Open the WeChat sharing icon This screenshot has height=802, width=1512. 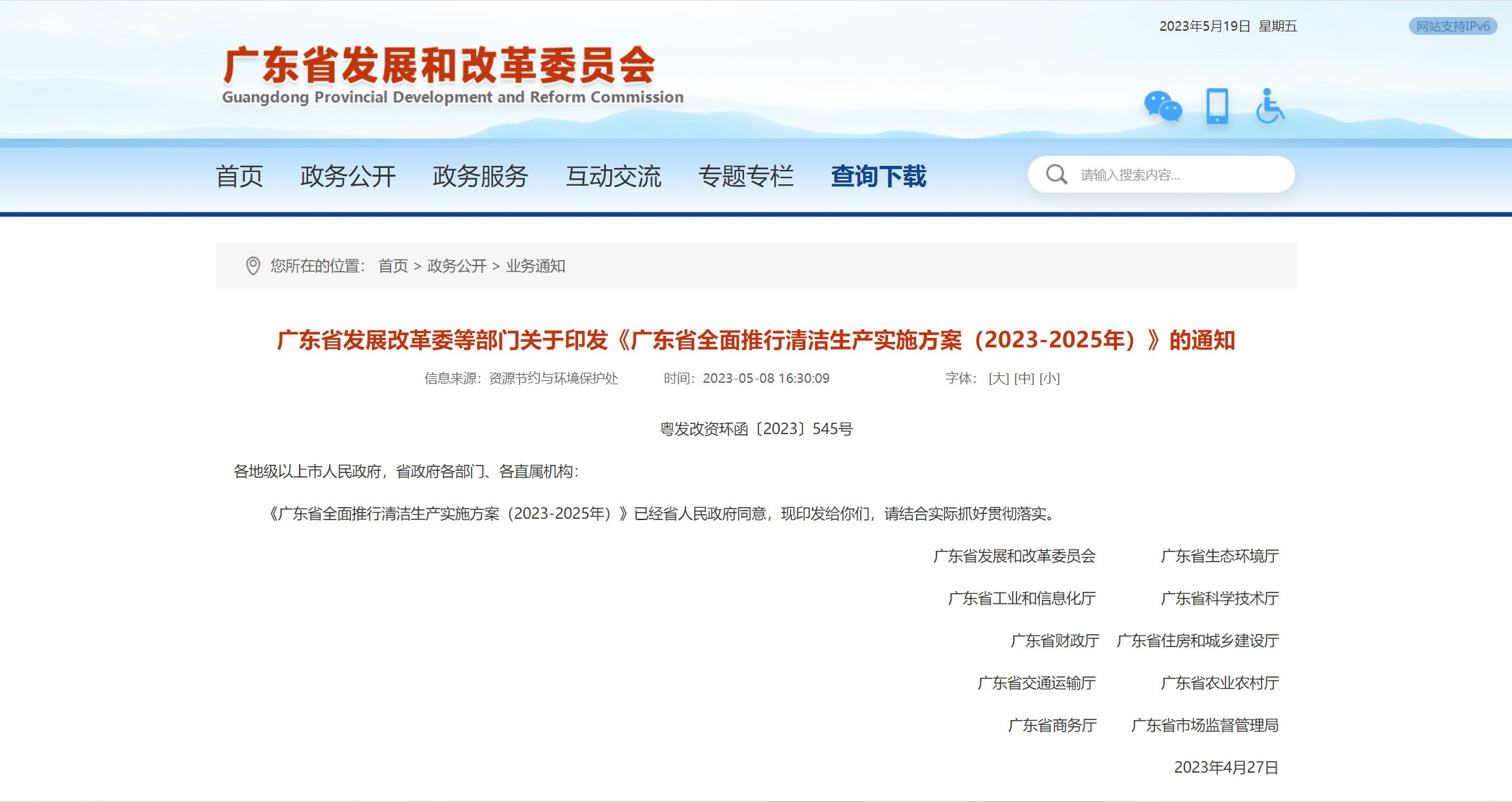(1163, 106)
